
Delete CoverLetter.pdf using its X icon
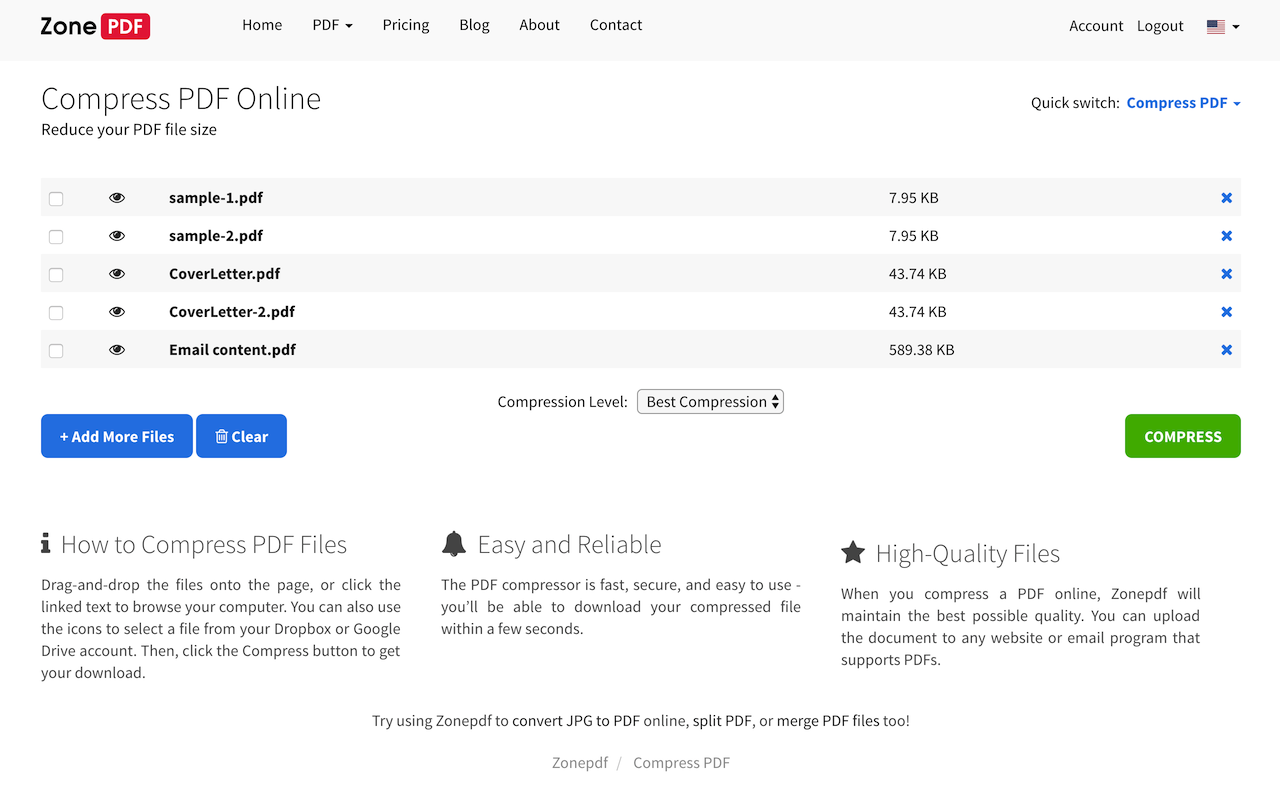pyautogui.click(x=1226, y=273)
